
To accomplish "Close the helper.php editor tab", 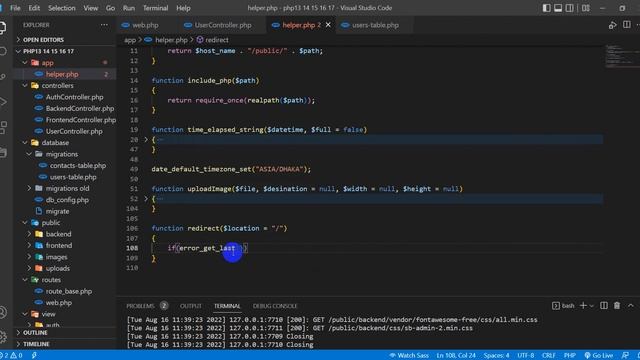I will coord(328,25).
